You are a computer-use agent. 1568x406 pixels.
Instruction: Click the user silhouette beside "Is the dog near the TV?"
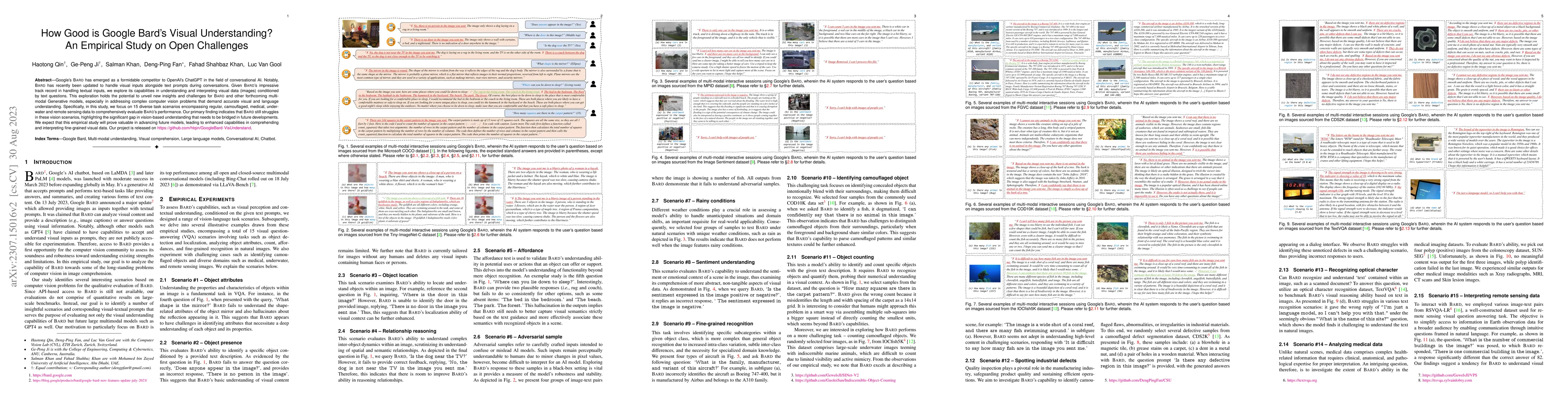[593, 46]
